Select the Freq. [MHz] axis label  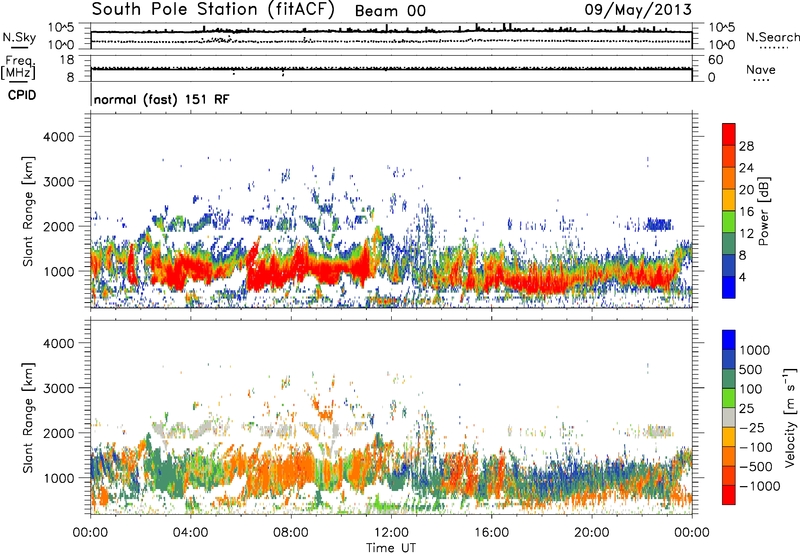[18, 68]
